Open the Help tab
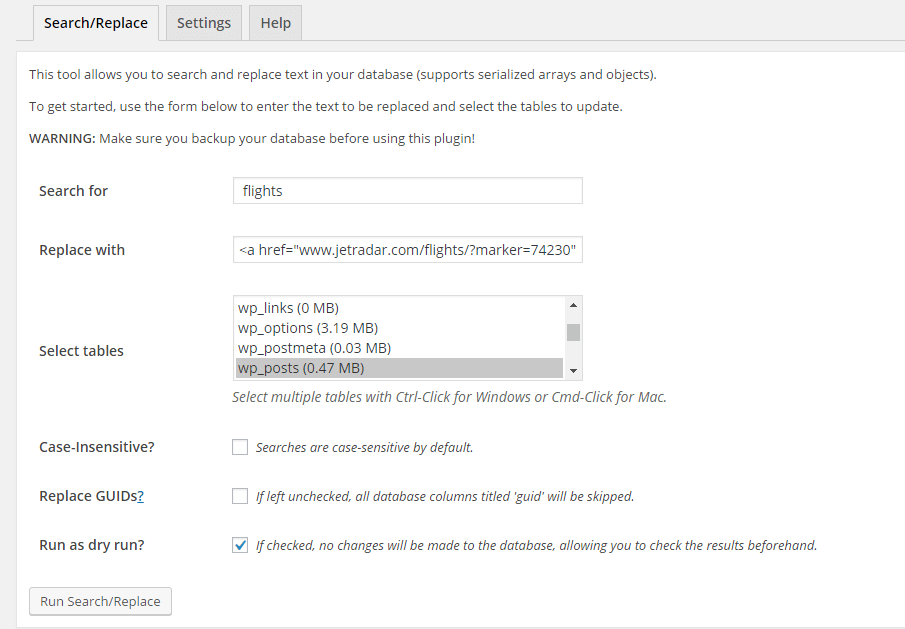 (x=275, y=23)
